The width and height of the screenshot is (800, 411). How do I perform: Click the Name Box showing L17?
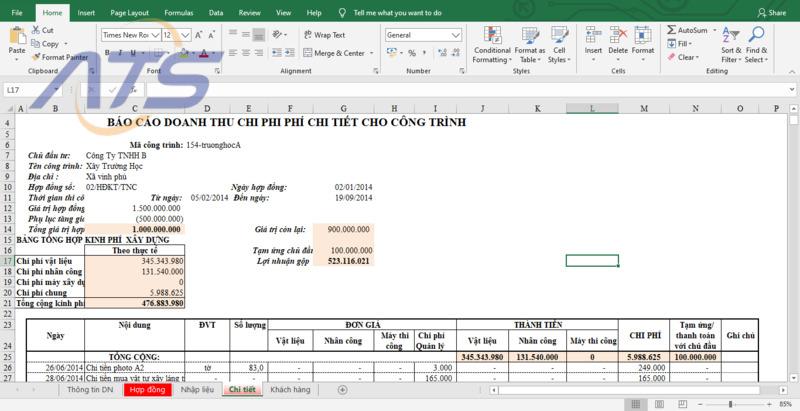pyautogui.click(x=30, y=90)
